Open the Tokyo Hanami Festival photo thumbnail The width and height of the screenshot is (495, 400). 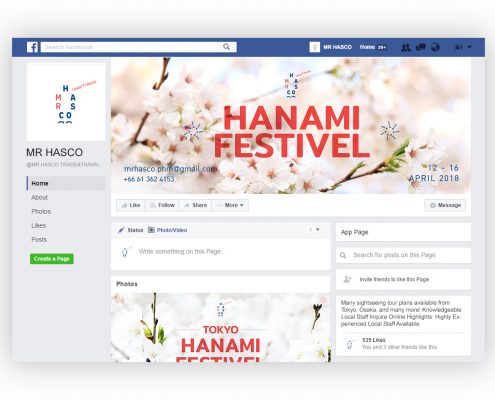pos(221,327)
